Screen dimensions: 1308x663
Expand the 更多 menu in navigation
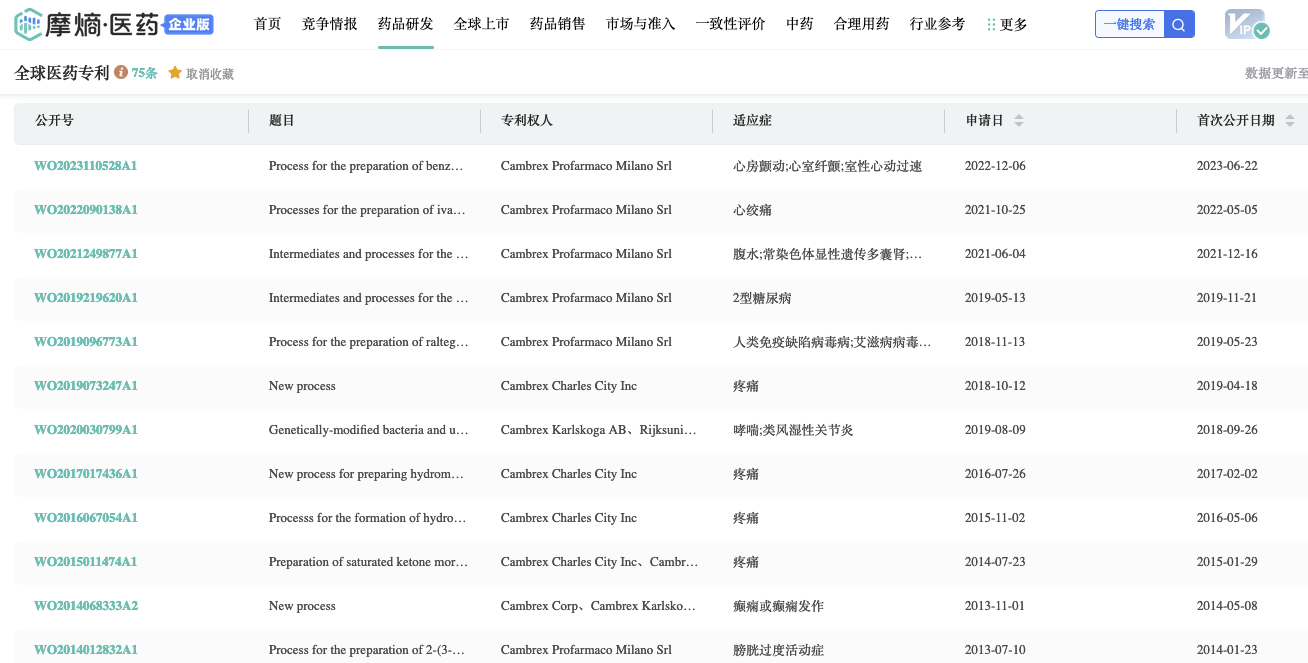coord(1007,24)
